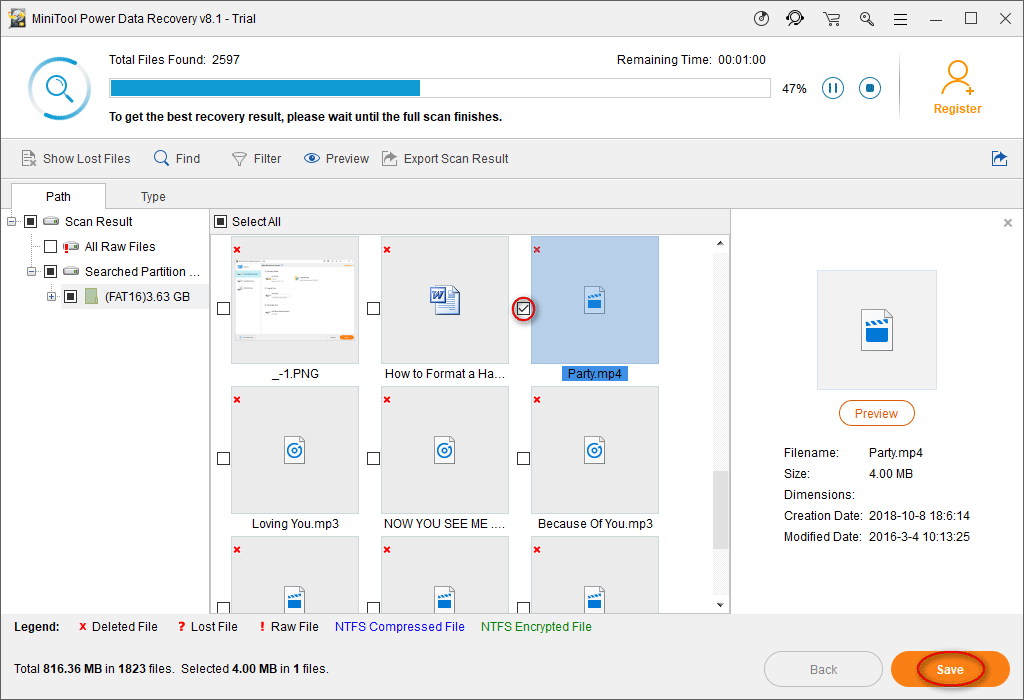This screenshot has height=700, width=1024.
Task: Click the orange Preview button
Action: point(876,413)
